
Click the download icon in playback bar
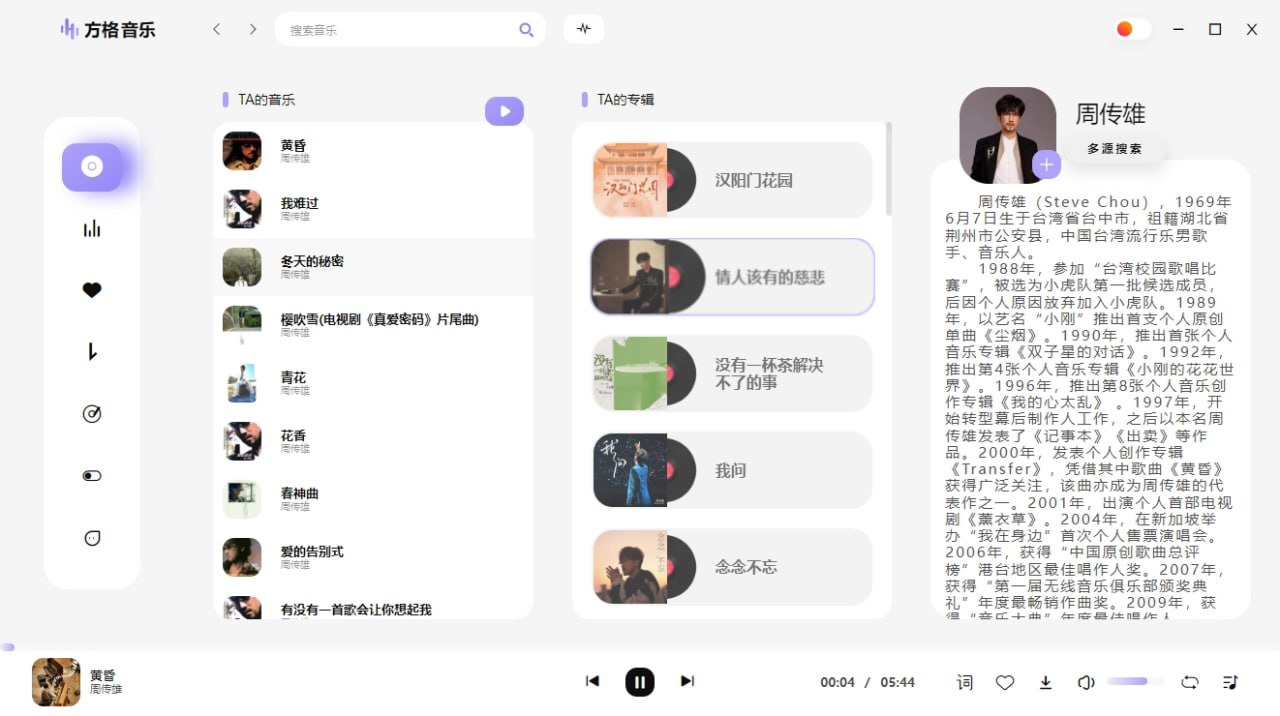pyautogui.click(x=1045, y=681)
